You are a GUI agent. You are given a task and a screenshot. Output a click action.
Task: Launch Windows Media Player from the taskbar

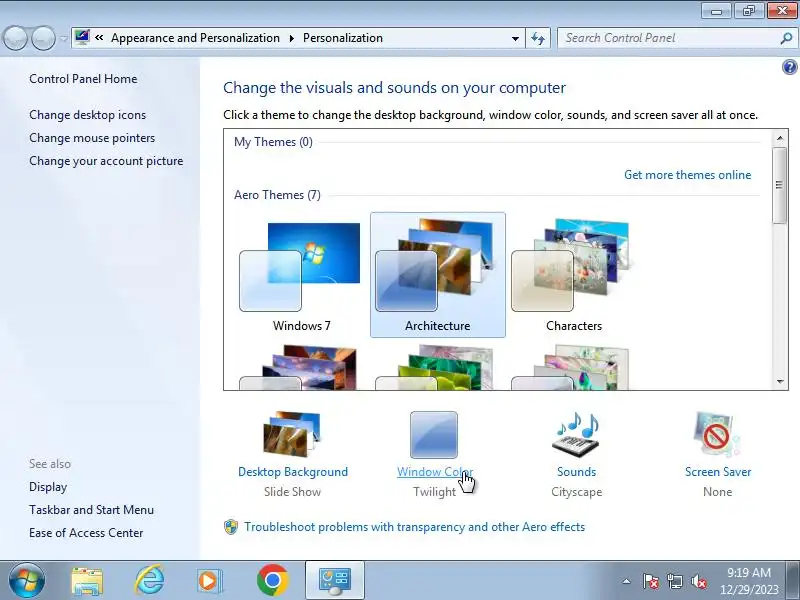209,581
